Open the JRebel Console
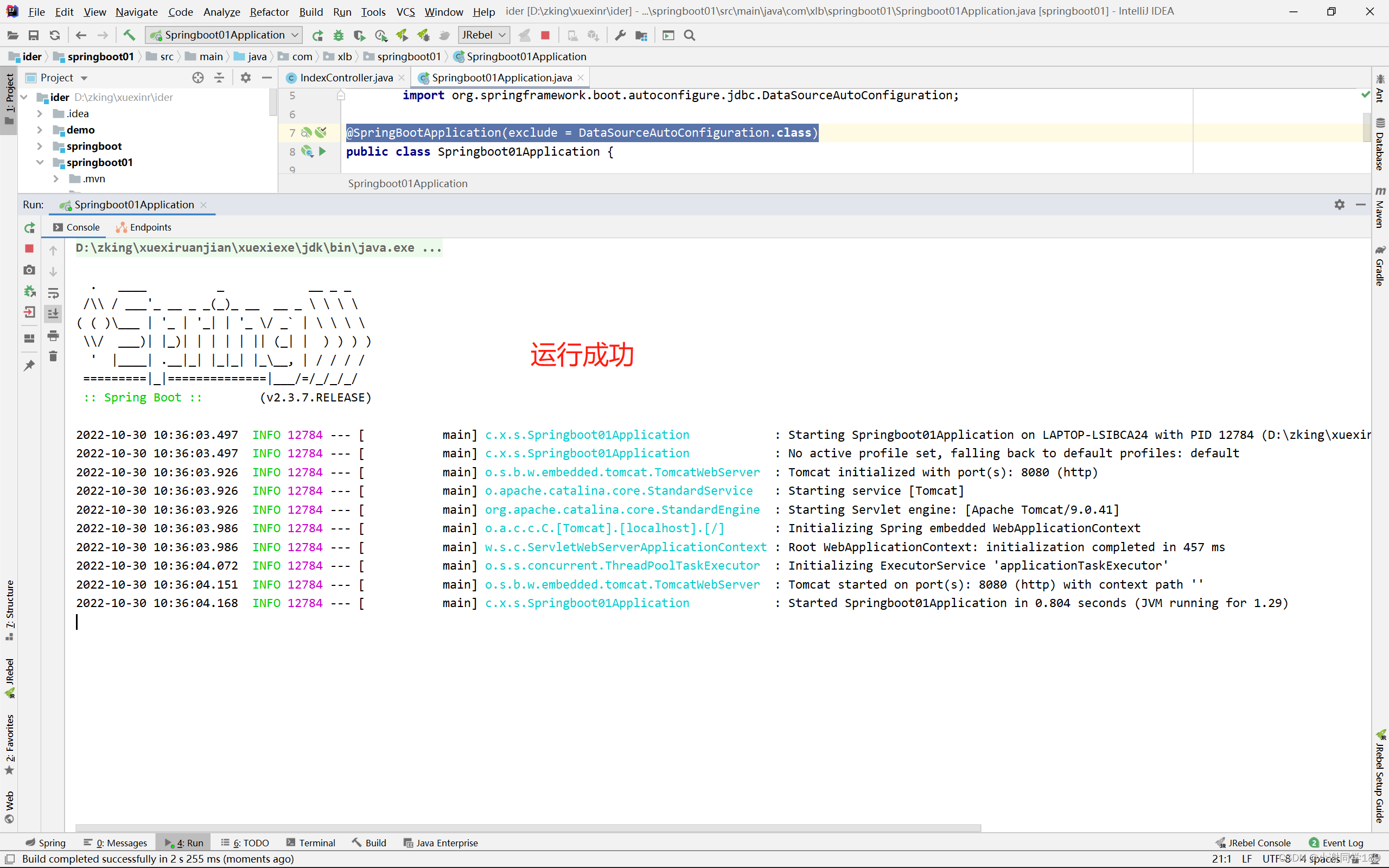The height and width of the screenshot is (868, 1389). [1253, 843]
